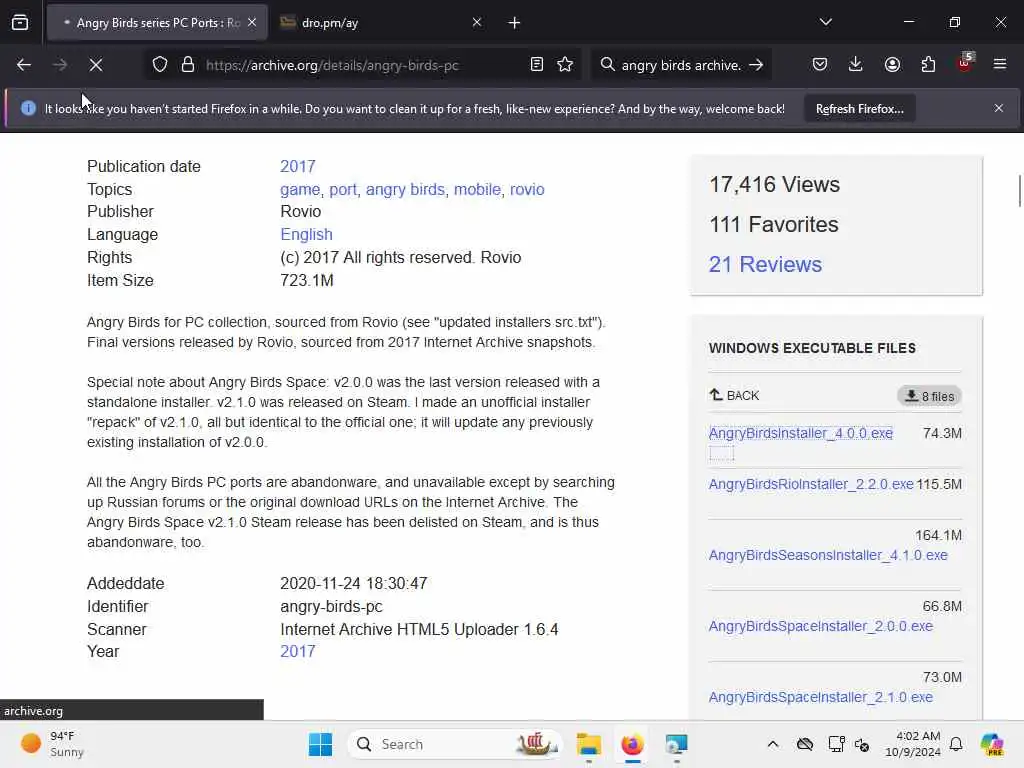Submit search with the arrow button

(756, 65)
